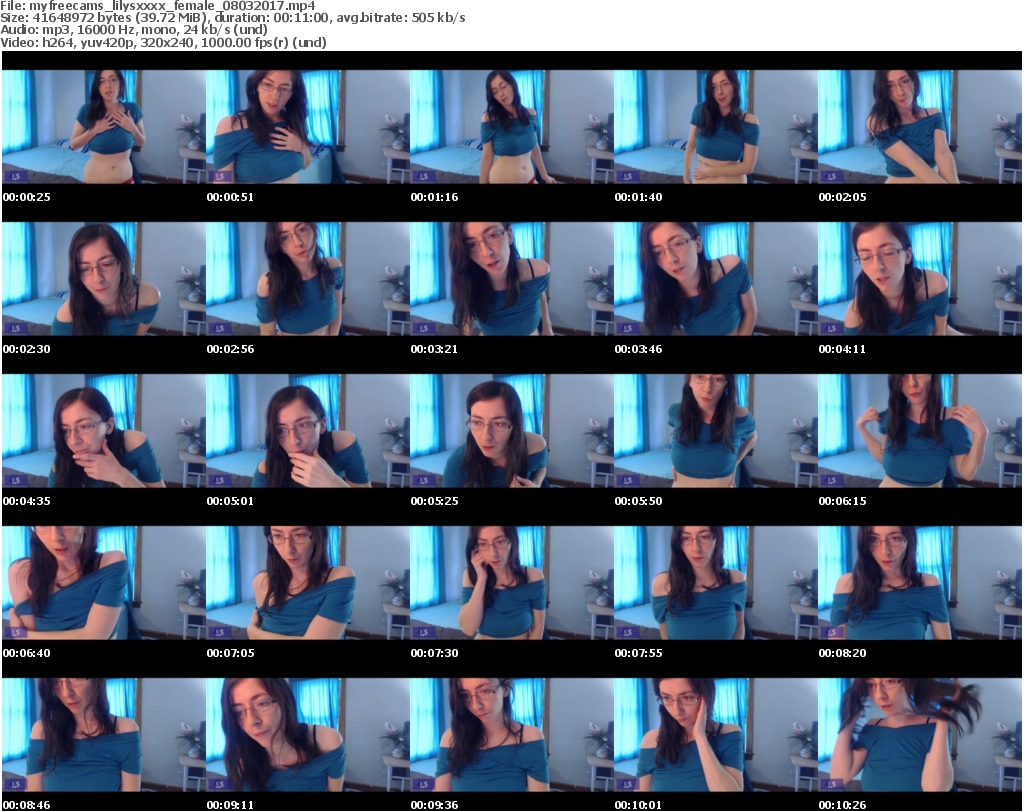This screenshot has height=811, width=1024.
Task: Click the '00:05:25' timestamp label
Action: click(x=434, y=501)
